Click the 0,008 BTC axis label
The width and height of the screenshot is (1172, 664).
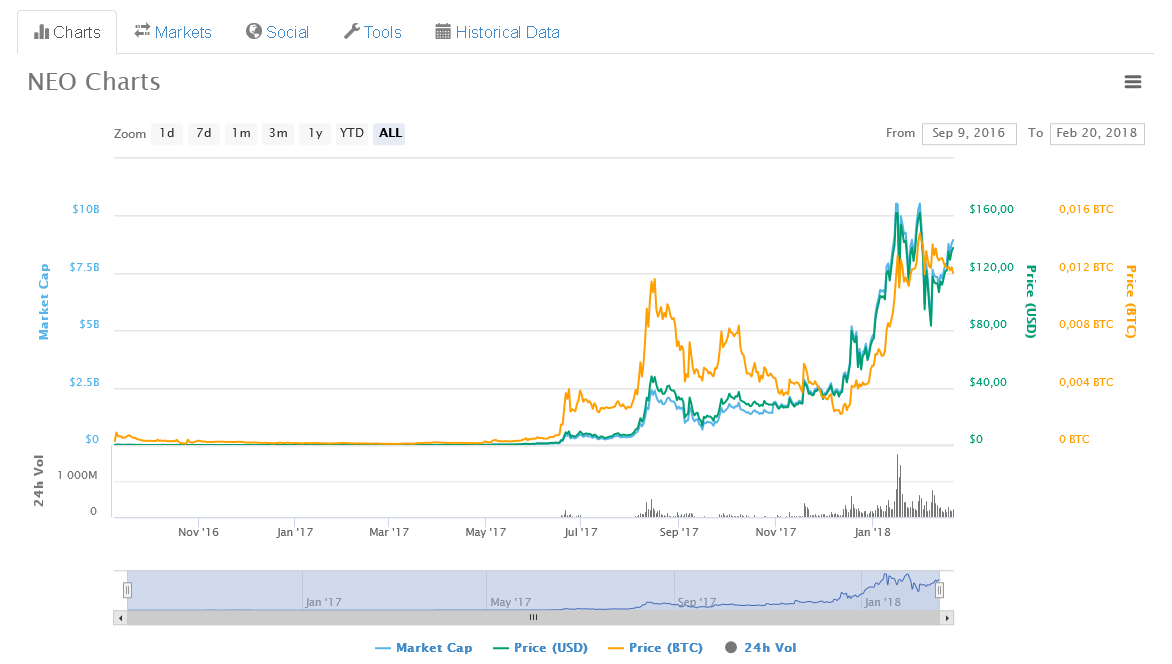coord(1086,325)
